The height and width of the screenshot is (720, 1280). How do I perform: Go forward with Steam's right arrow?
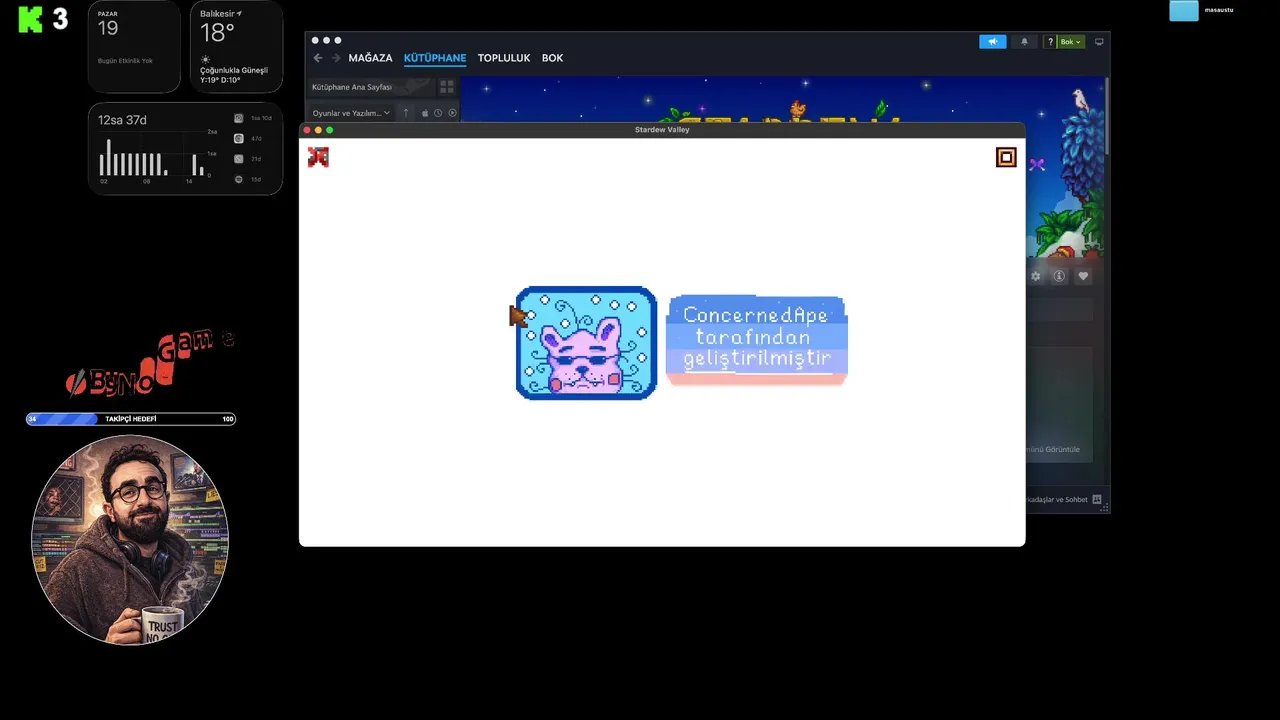click(336, 58)
